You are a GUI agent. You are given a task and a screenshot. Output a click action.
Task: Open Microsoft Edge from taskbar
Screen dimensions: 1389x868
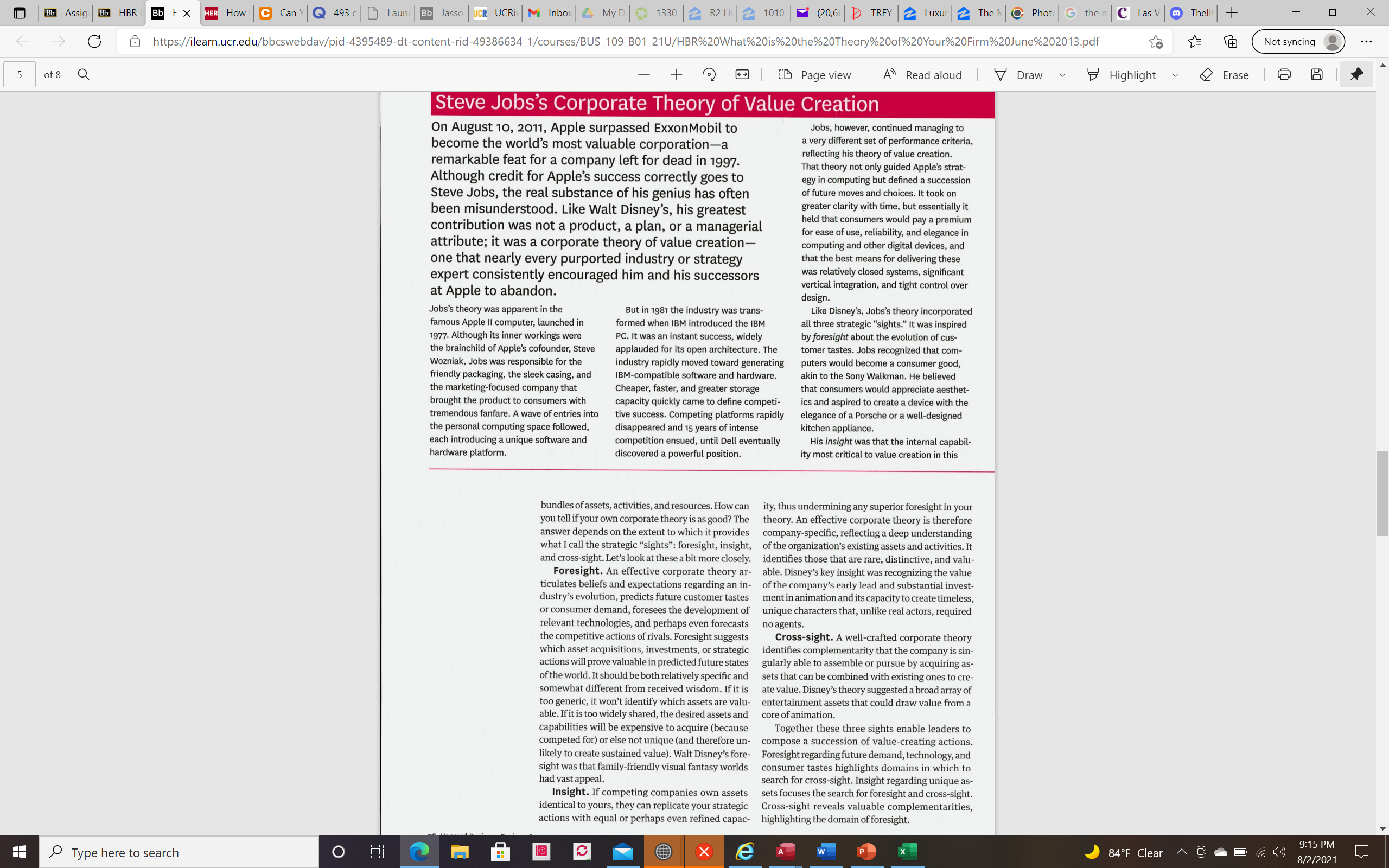(419, 852)
